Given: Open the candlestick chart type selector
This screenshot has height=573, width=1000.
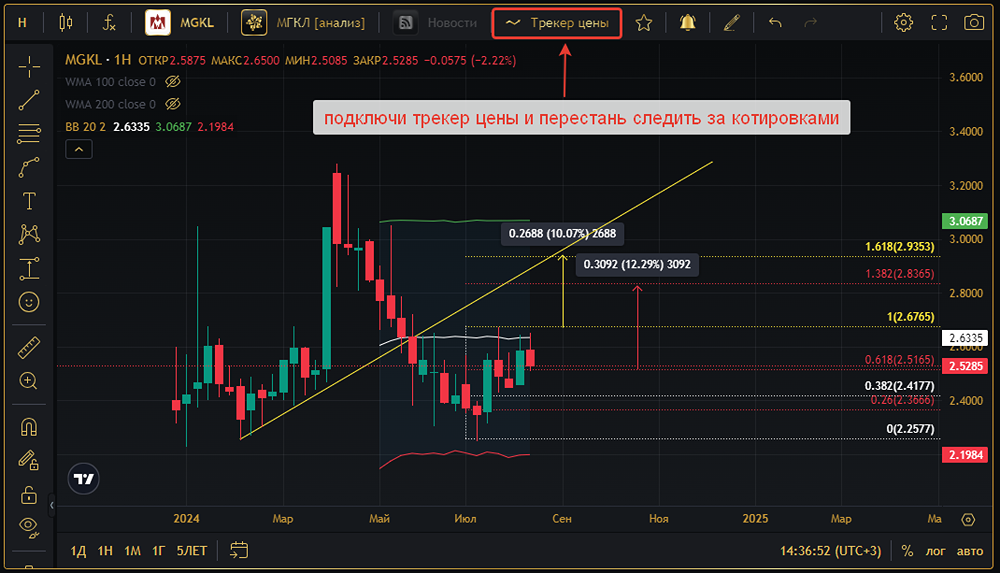Looking at the screenshot, I should coord(66,23).
